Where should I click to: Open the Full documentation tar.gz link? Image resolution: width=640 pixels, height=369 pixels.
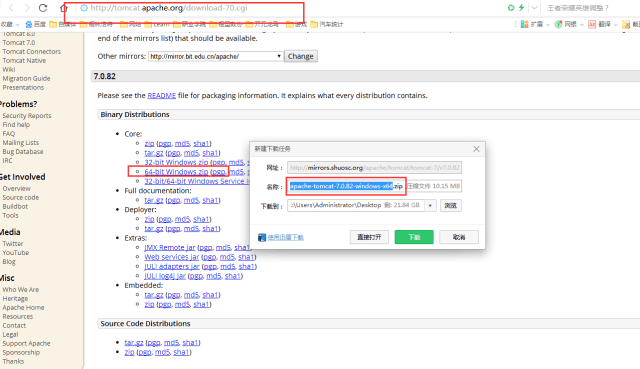click(154, 200)
